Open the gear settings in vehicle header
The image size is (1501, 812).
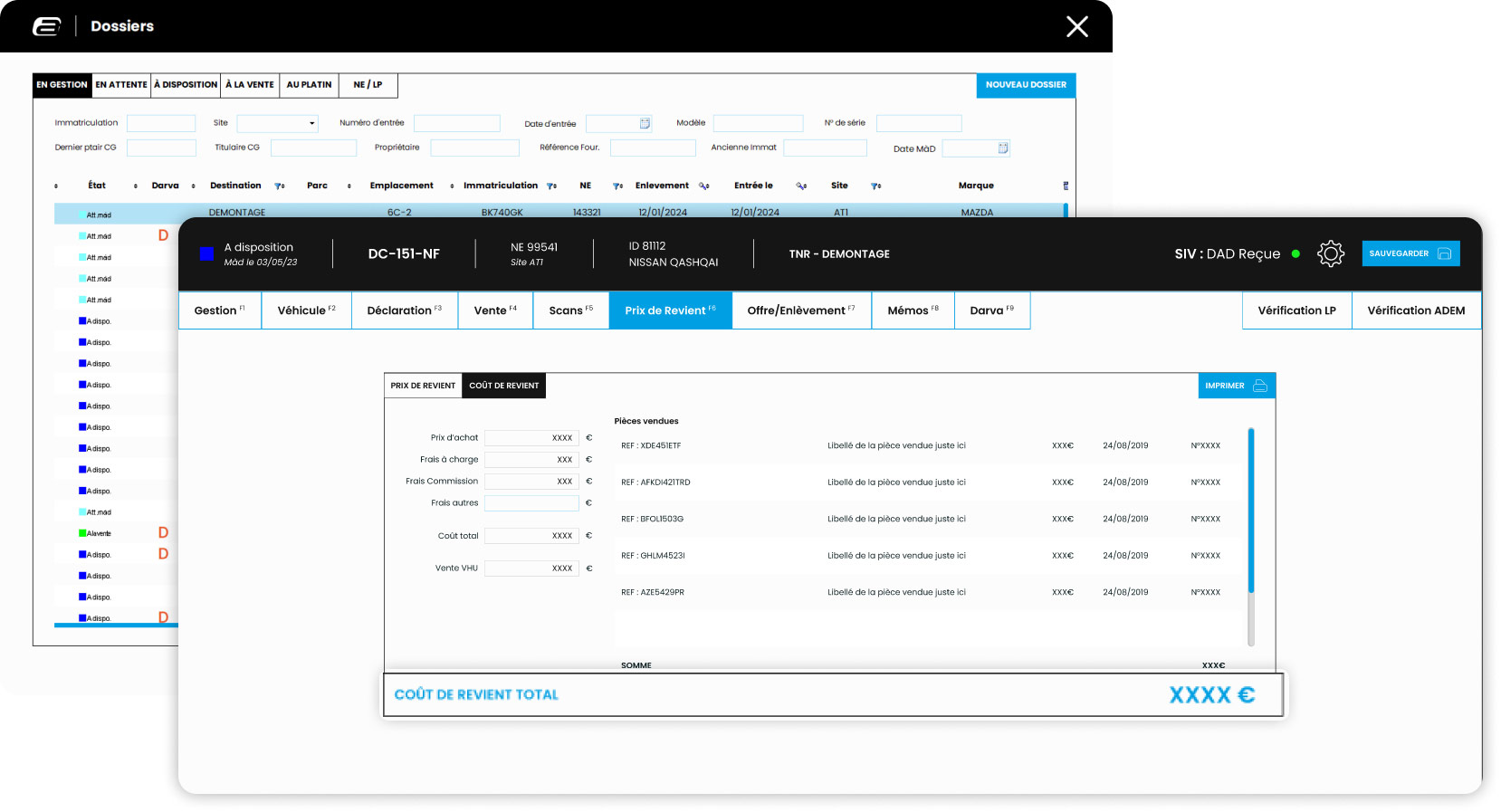coord(1331,253)
